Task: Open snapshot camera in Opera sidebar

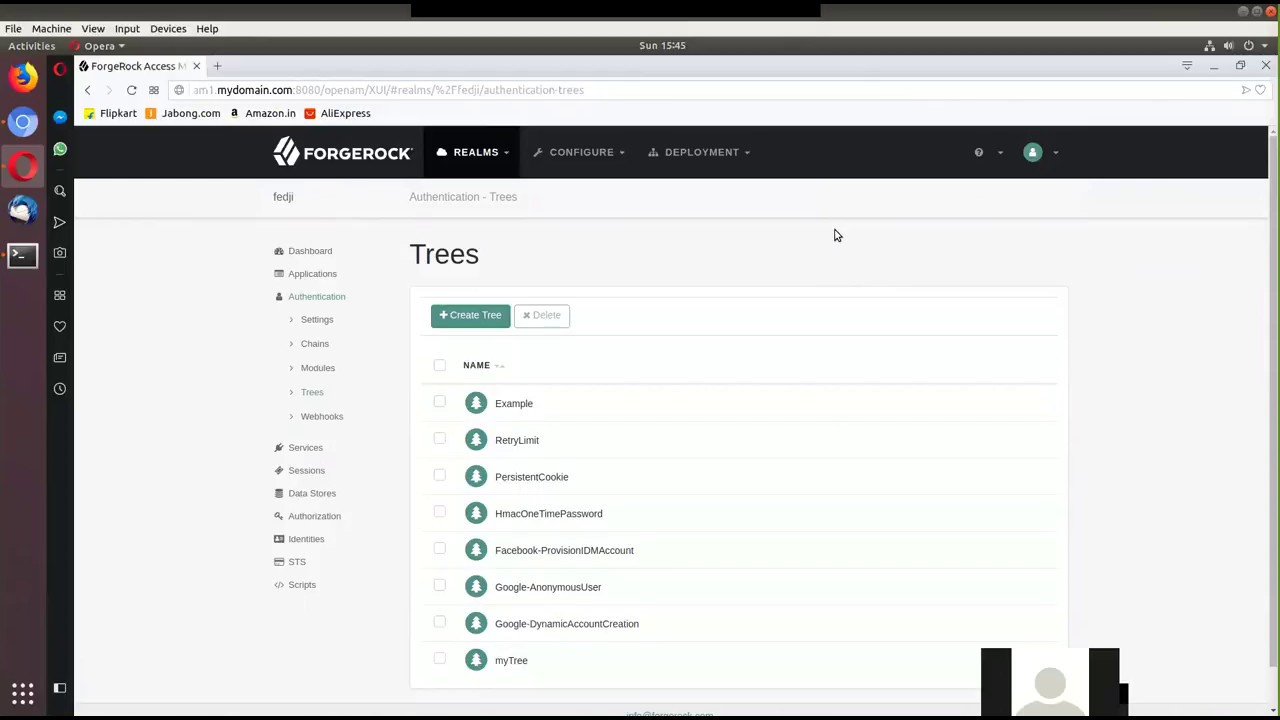Action: coord(60,253)
